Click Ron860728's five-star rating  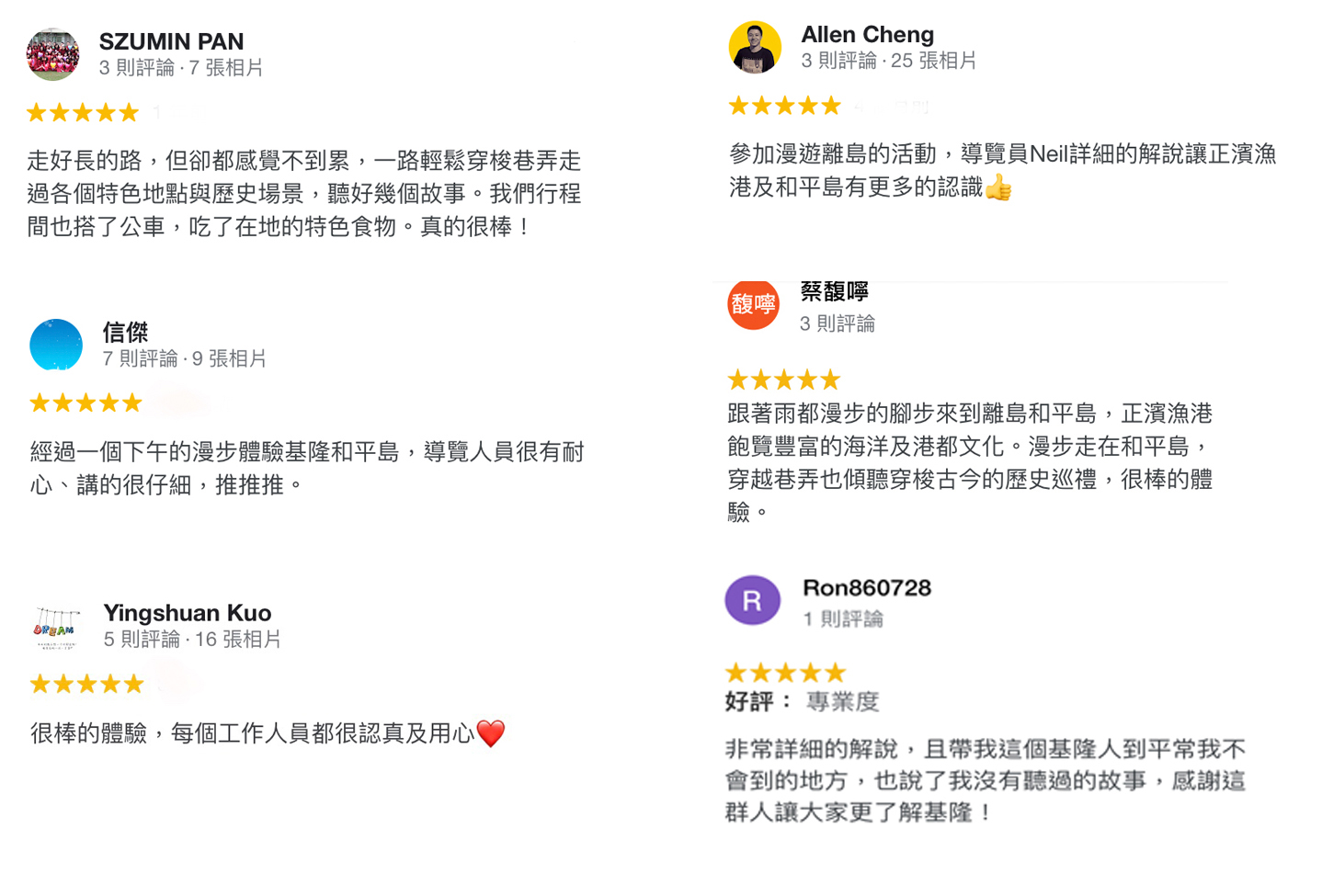[784, 673]
